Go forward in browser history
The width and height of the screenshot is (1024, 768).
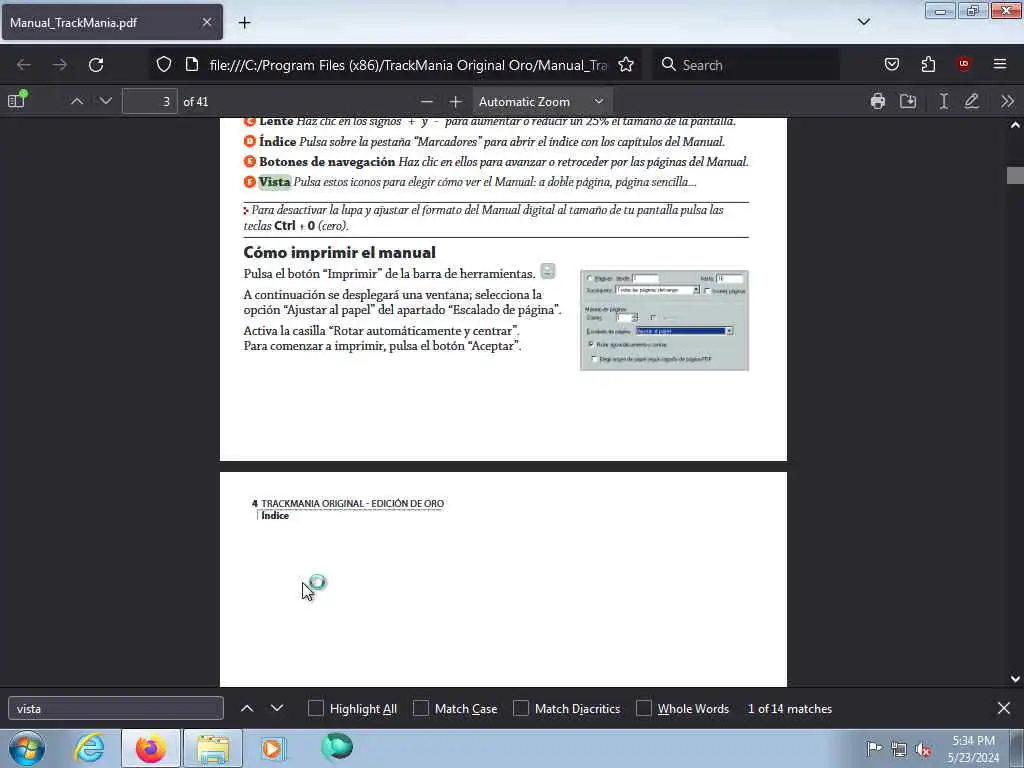(x=59, y=65)
